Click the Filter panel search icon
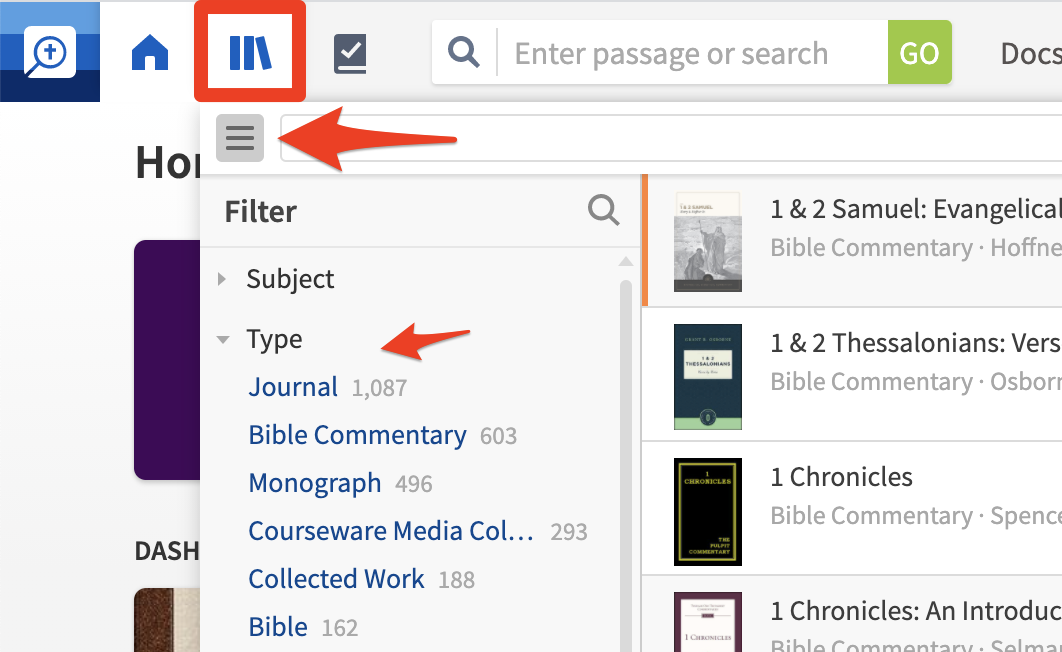This screenshot has width=1062, height=652. (x=603, y=211)
